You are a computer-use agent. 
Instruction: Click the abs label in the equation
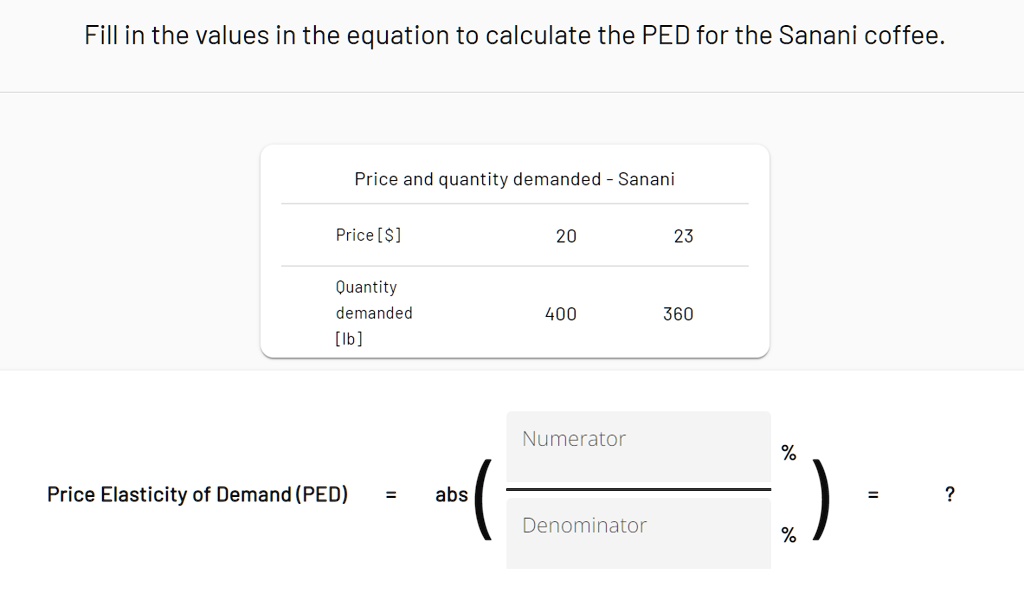pyautogui.click(x=451, y=493)
